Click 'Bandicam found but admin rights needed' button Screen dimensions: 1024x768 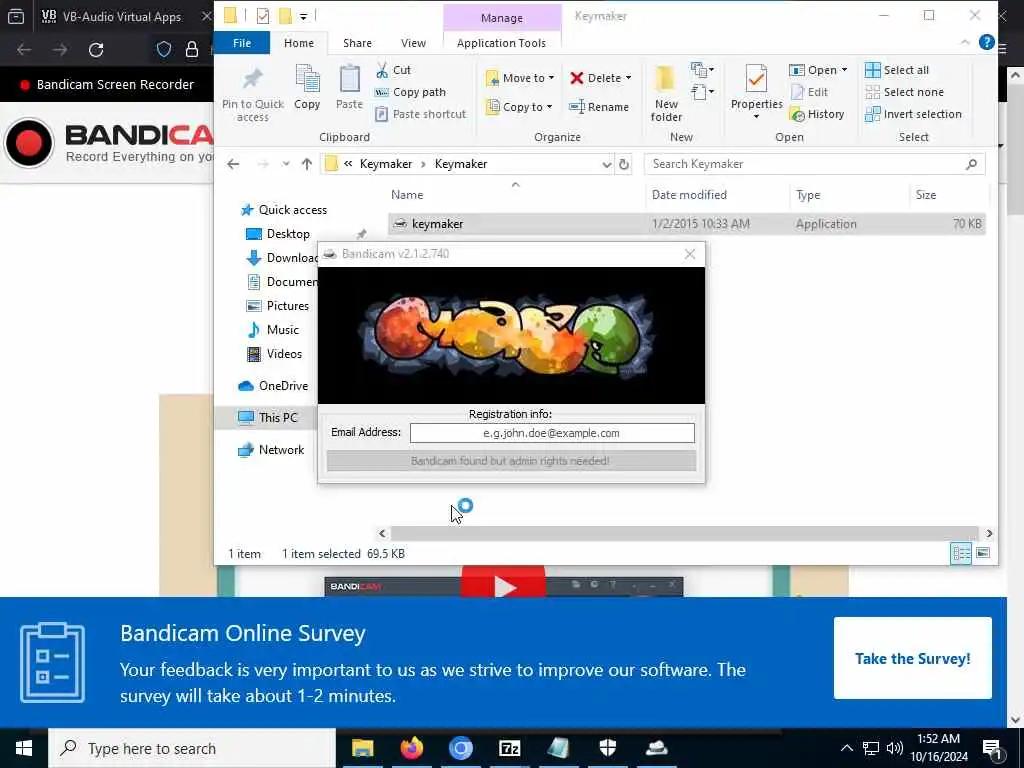pyautogui.click(x=511, y=461)
